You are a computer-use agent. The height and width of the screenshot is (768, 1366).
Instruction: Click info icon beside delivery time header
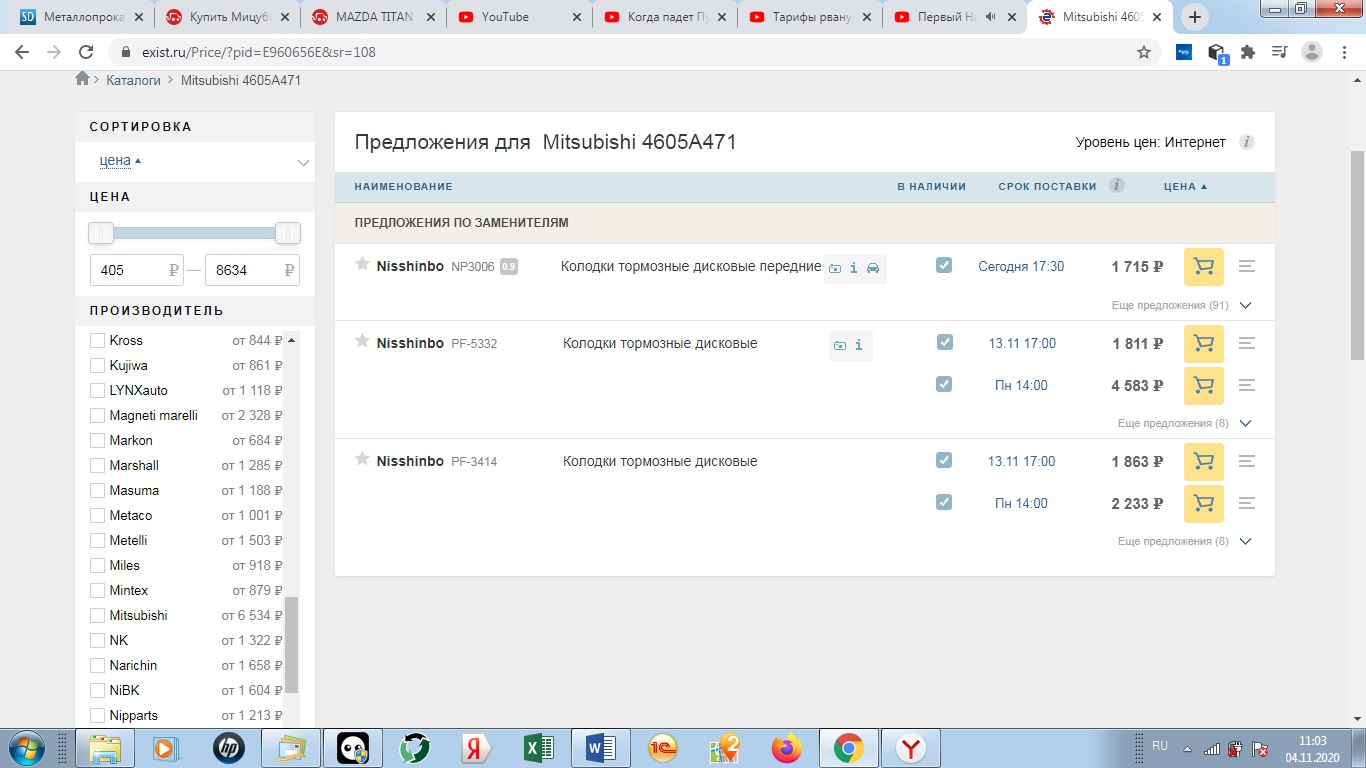click(1117, 185)
